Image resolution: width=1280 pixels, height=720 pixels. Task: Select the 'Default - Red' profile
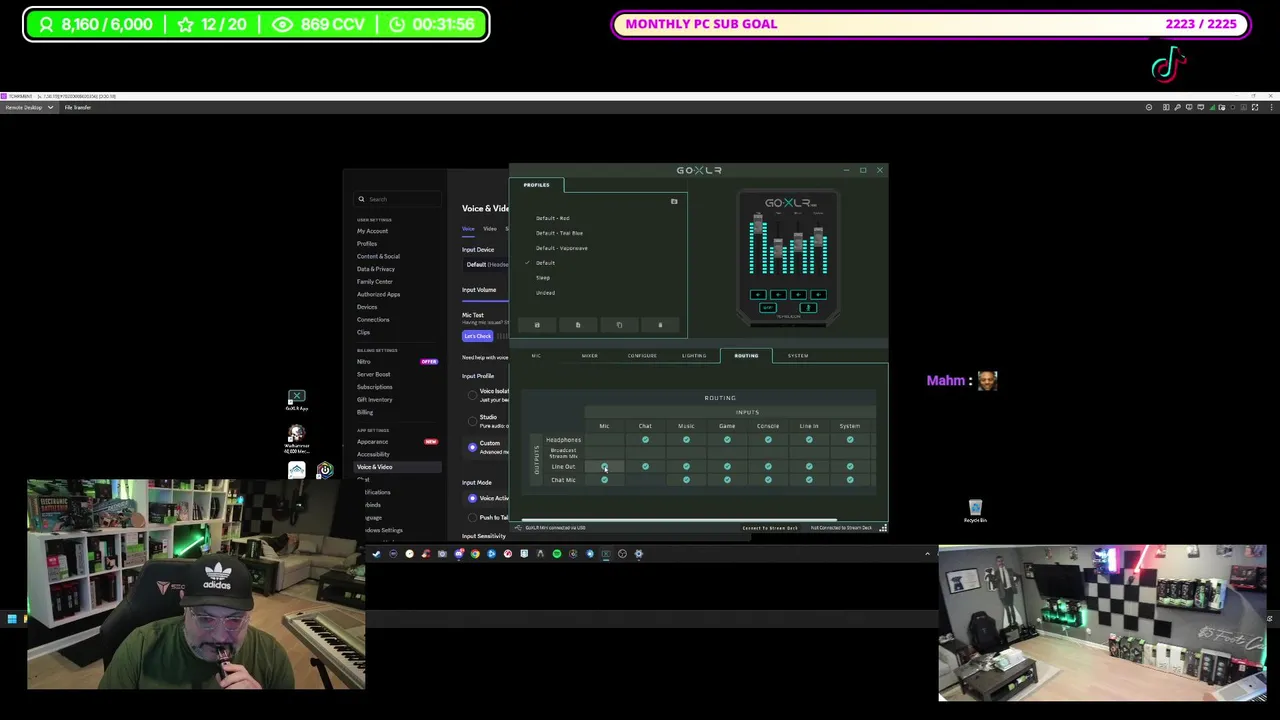click(x=552, y=218)
